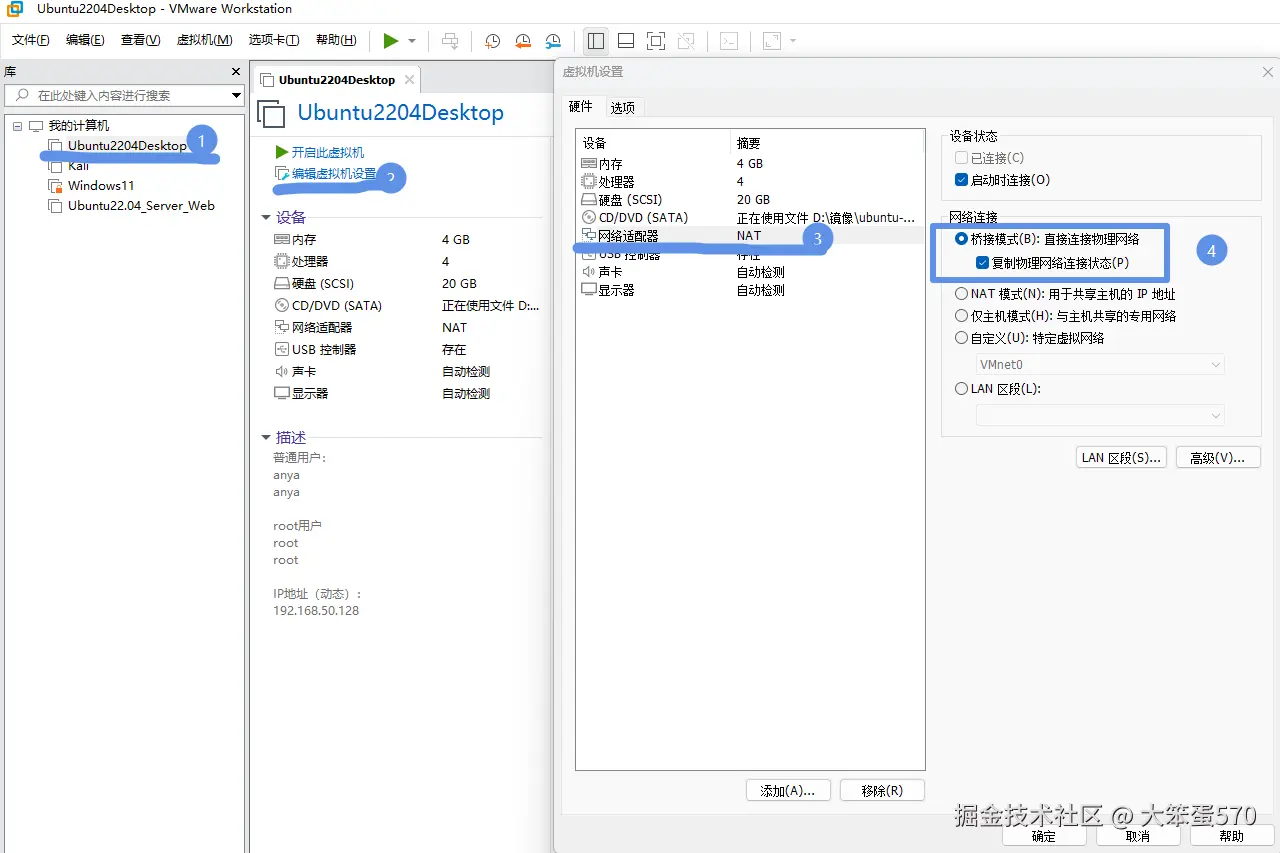The width and height of the screenshot is (1280, 853).
Task: Click the 添加(A)... button
Action: point(788,790)
